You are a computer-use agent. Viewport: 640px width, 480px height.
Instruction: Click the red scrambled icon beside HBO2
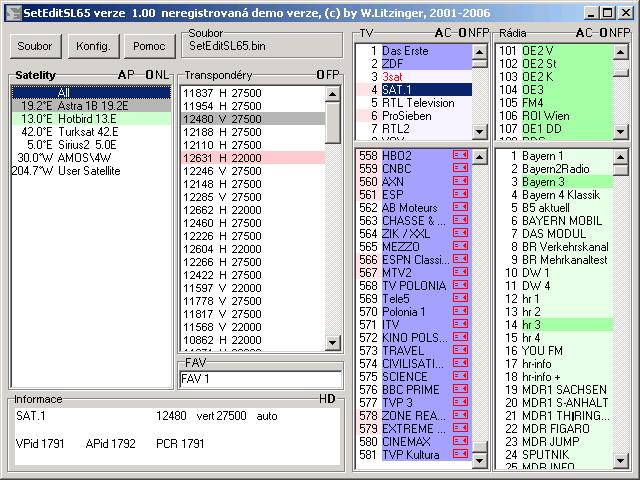[460, 155]
